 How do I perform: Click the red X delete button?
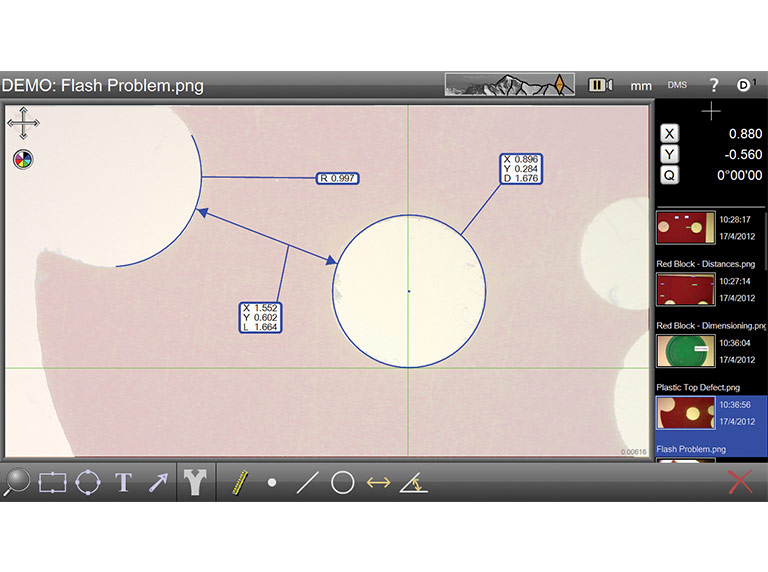[x=740, y=482]
